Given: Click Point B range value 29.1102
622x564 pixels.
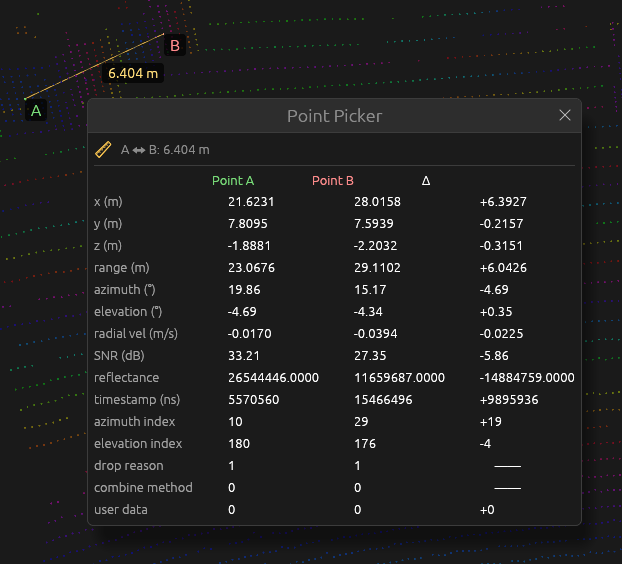Looking at the screenshot, I should tap(377, 268).
